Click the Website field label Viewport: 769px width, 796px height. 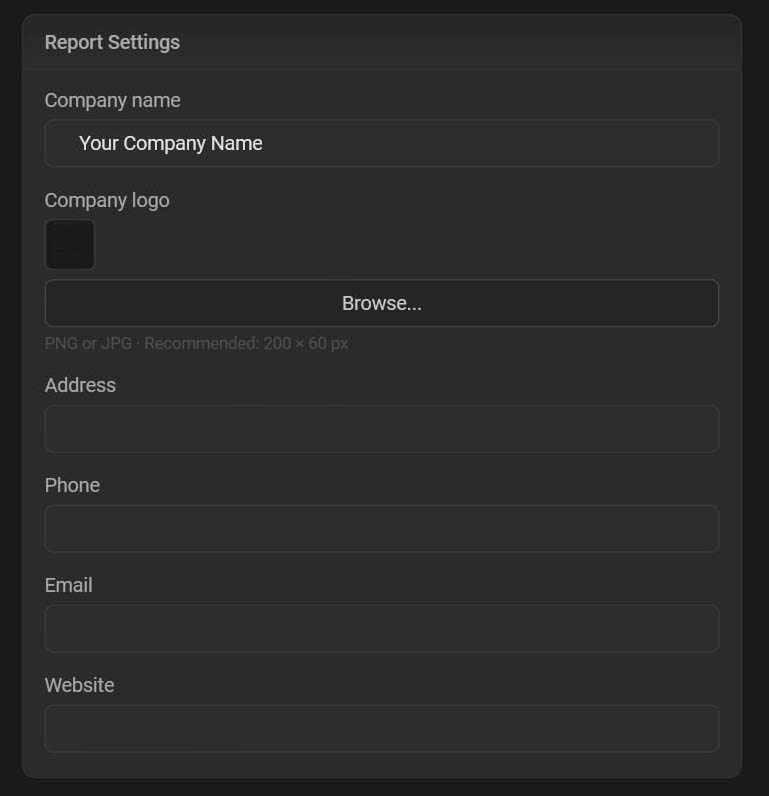pos(80,685)
